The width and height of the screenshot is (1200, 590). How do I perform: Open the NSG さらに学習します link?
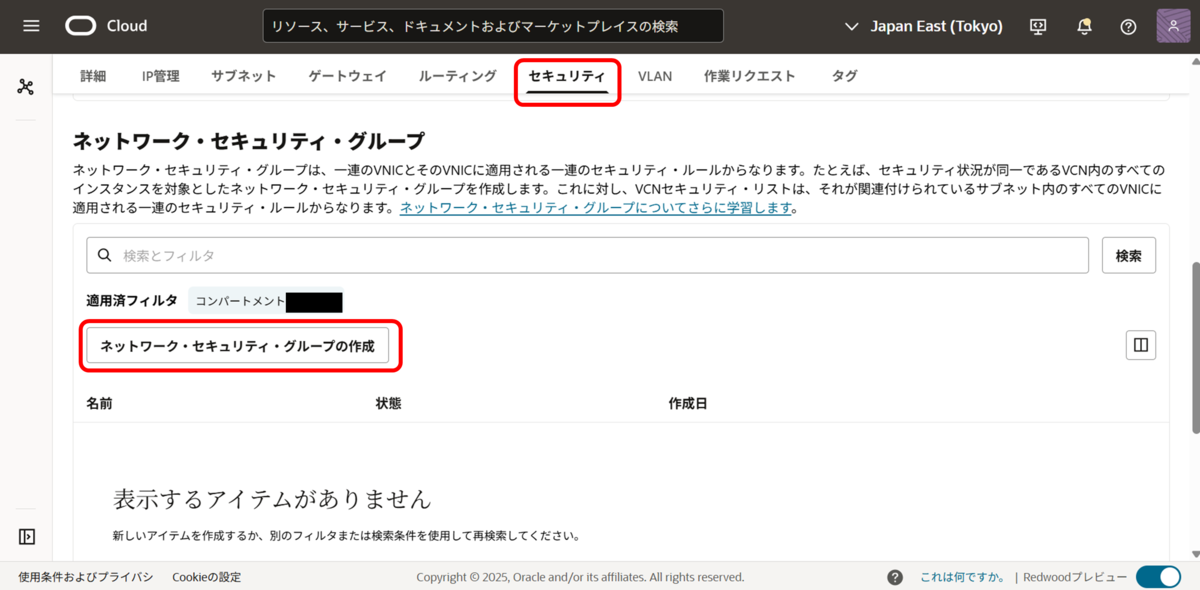pyautogui.click(x=596, y=208)
